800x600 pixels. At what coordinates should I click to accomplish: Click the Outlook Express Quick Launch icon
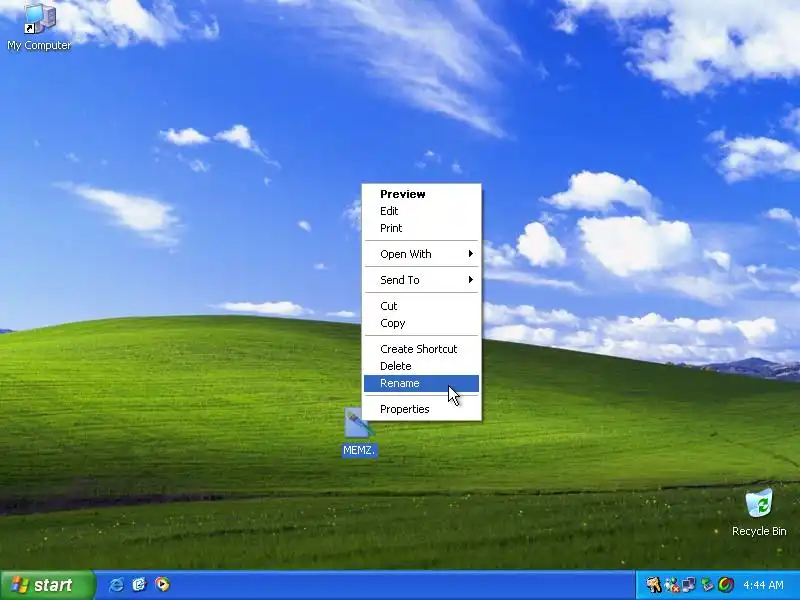tap(139, 584)
